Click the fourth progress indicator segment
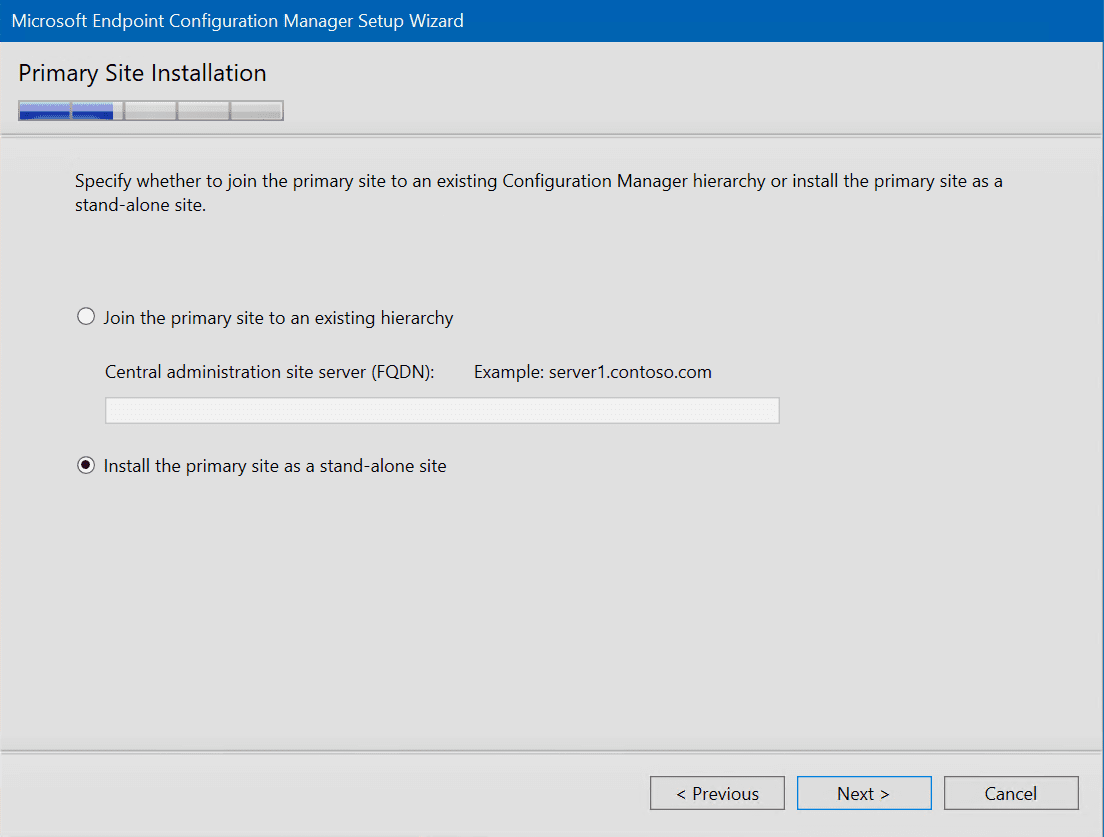Screen dimensions: 1104x837 pyautogui.click(x=203, y=110)
